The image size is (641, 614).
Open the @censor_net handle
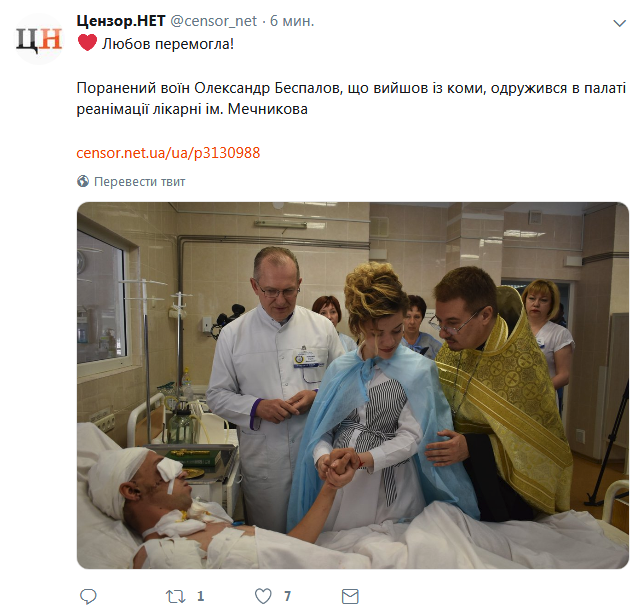click(x=213, y=21)
